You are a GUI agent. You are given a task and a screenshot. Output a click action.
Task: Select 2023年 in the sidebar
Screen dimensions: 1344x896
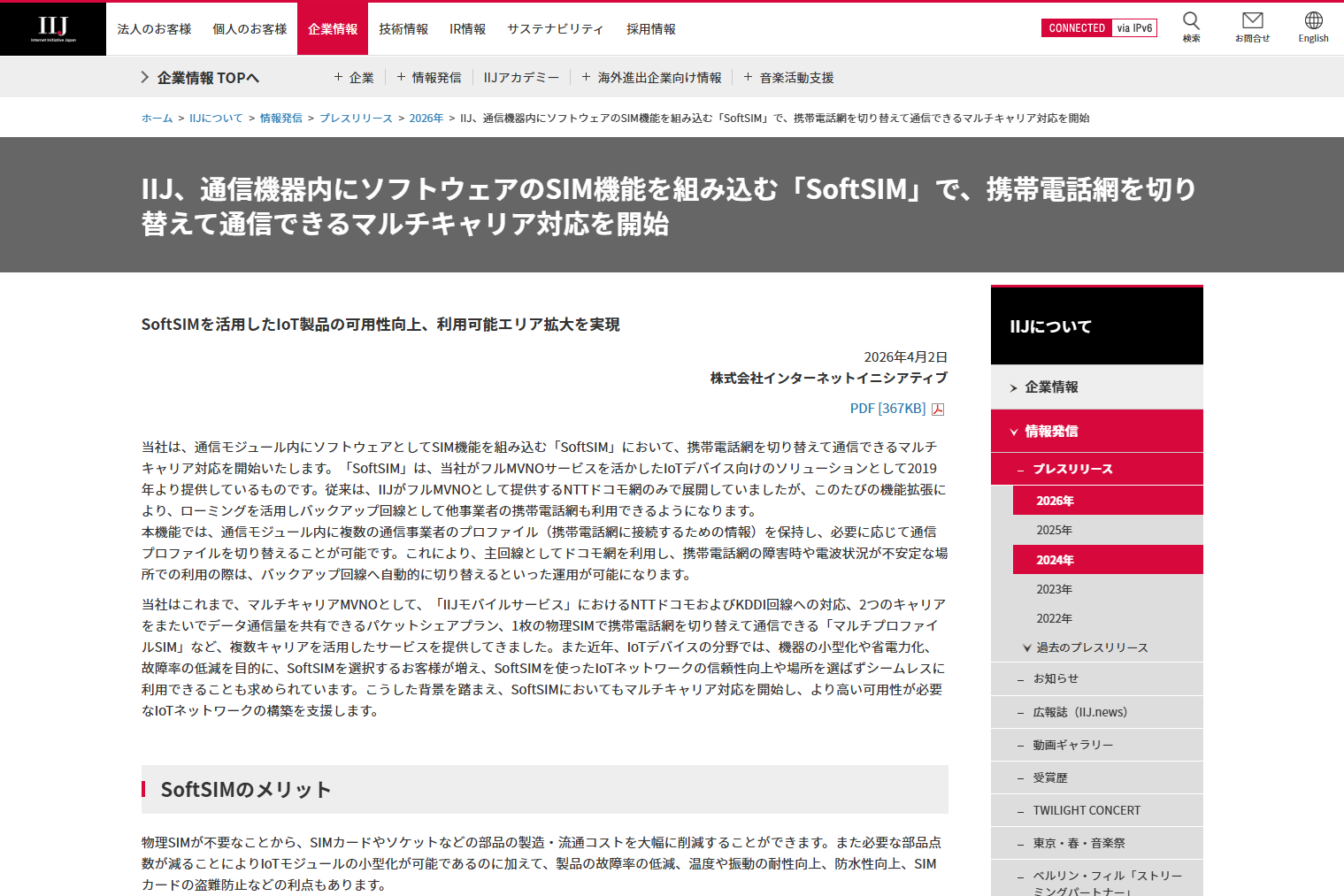click(x=1108, y=589)
